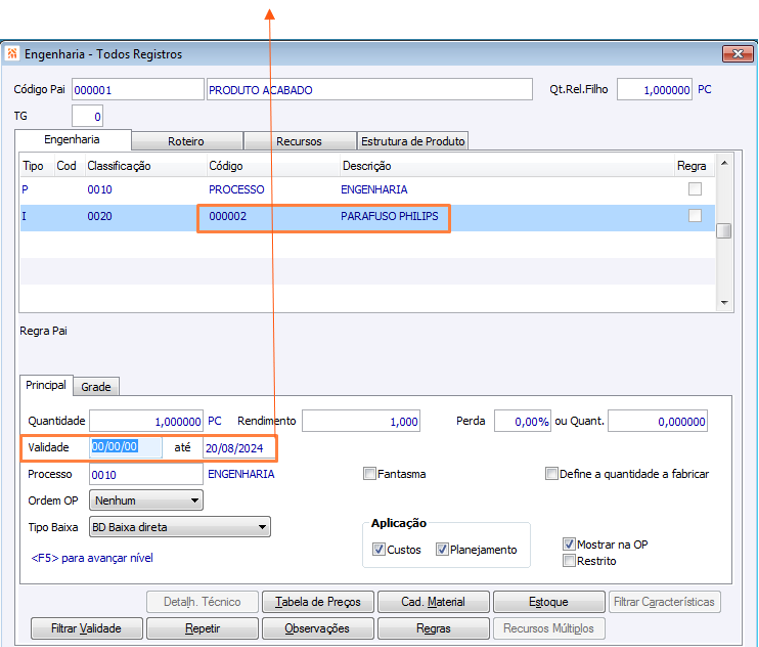Click the Processo code field
759x647 pixels.
(146, 474)
